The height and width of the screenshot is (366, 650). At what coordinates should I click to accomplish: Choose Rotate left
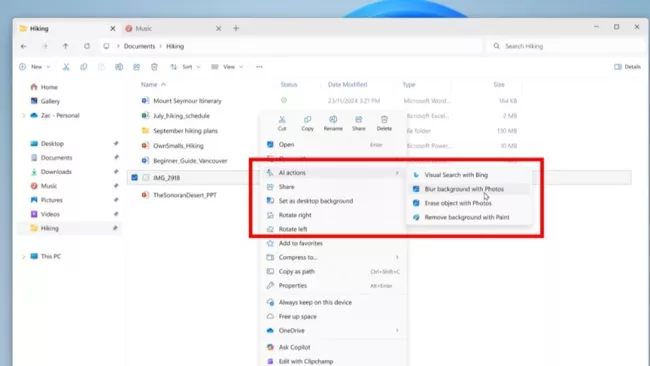tap(334, 229)
